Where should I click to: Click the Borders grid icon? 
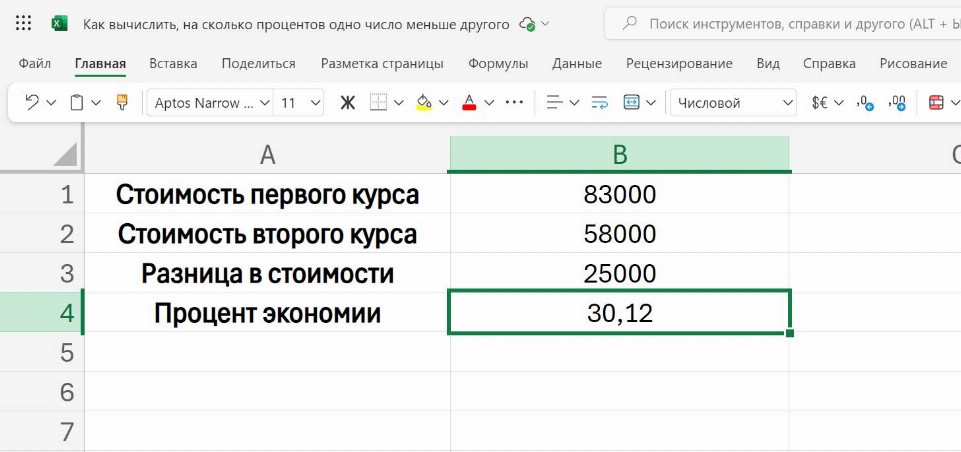point(378,102)
